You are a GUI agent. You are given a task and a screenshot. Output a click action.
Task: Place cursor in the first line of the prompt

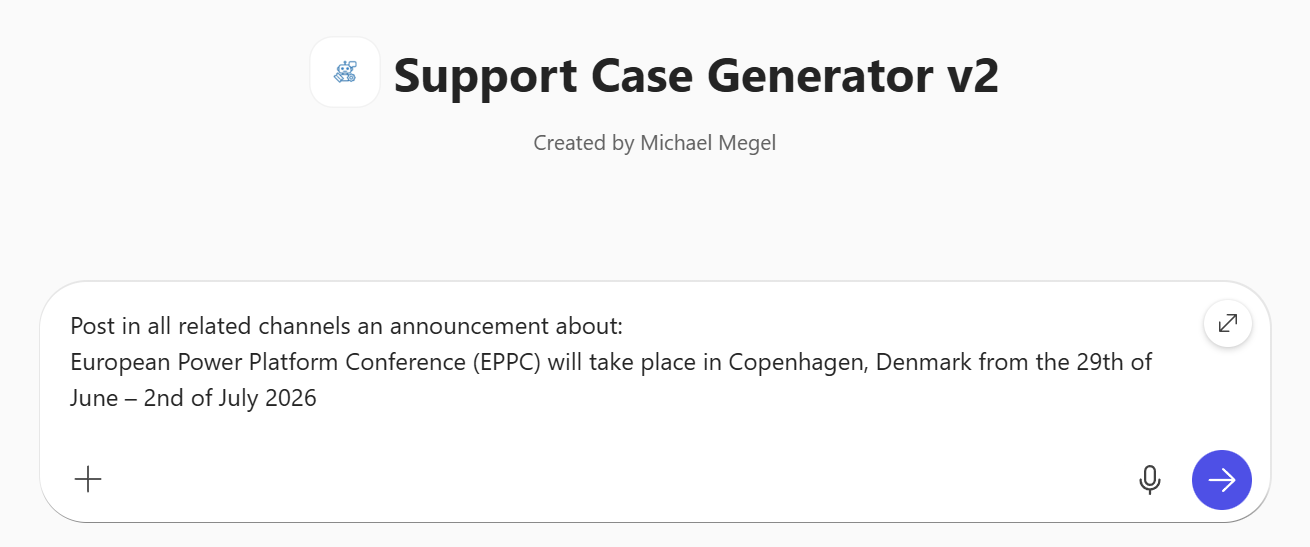click(x=346, y=326)
